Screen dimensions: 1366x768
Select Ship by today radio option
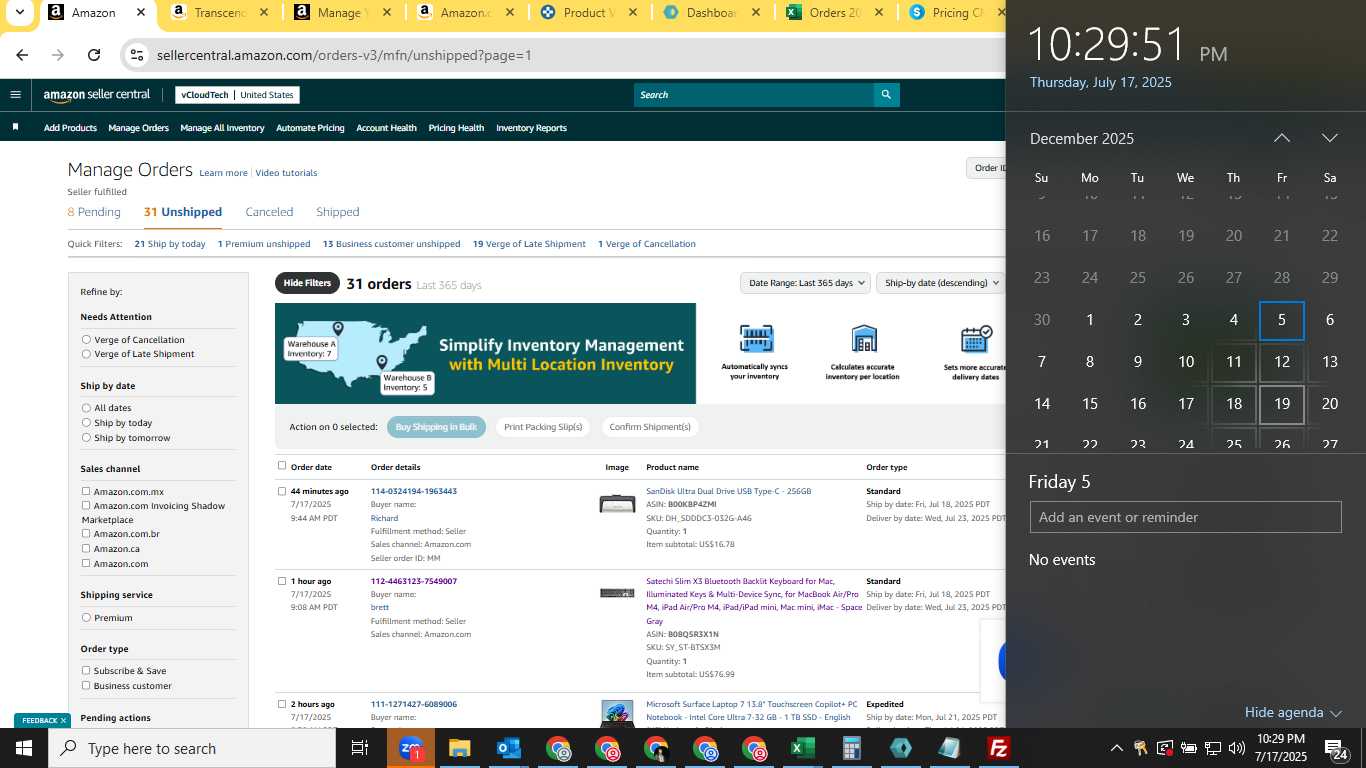(x=86, y=423)
